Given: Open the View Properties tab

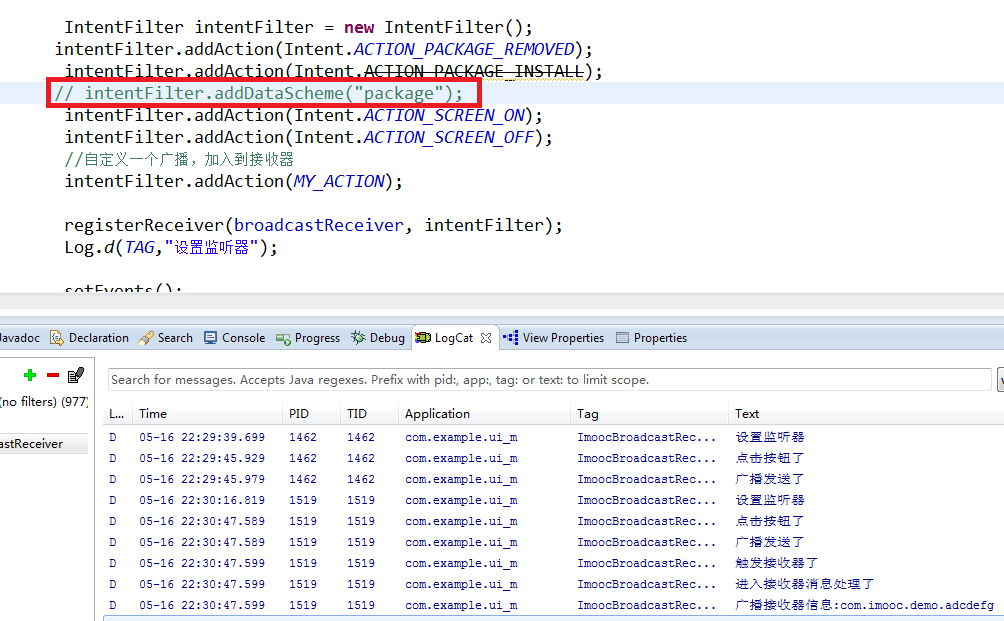Looking at the screenshot, I should [554, 338].
